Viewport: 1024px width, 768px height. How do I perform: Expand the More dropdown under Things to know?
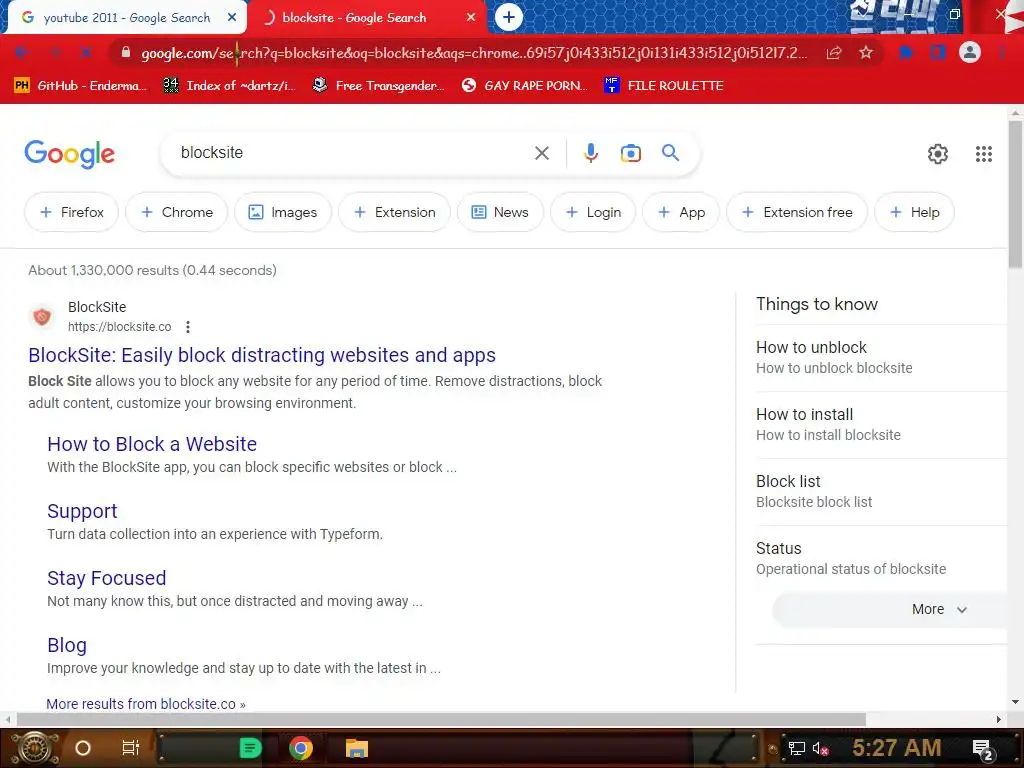[x=890, y=609]
